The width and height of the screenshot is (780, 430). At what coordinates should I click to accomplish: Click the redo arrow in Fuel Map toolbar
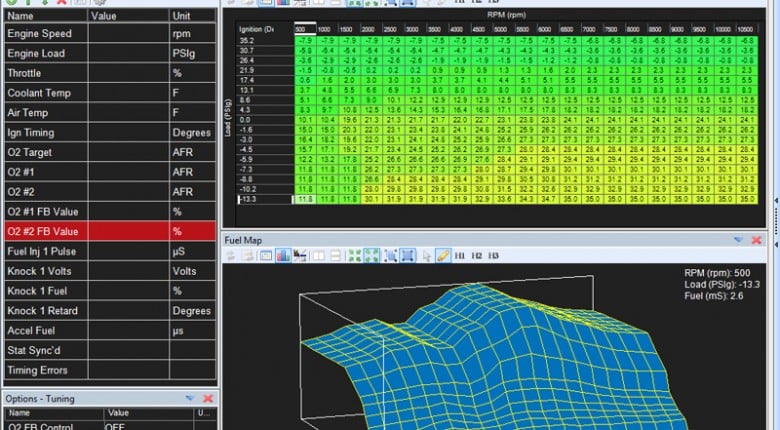248,256
